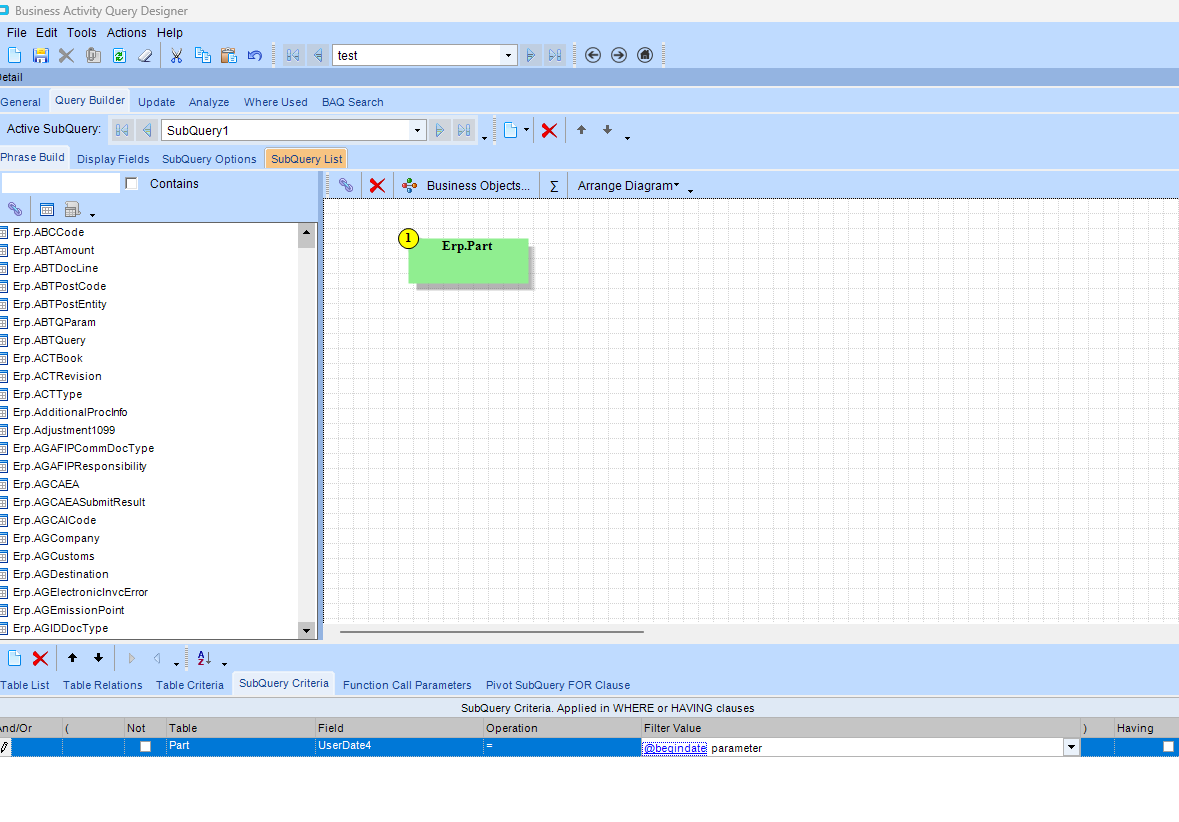Toggle the Contains checkbox
This screenshot has height=822, width=1179.
[131, 184]
